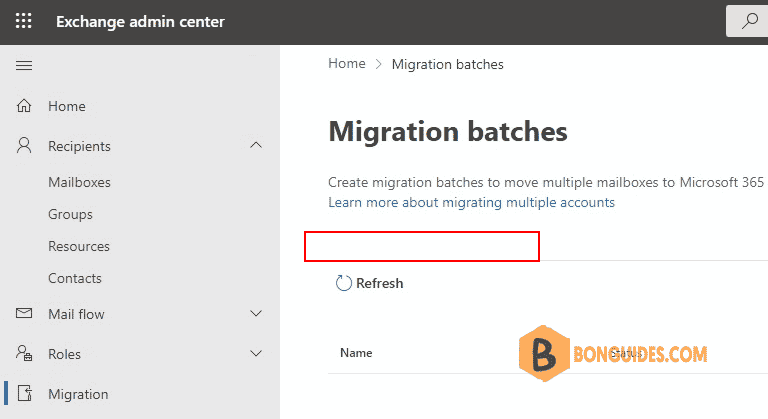Open the app launcher waffle icon

click(24, 21)
